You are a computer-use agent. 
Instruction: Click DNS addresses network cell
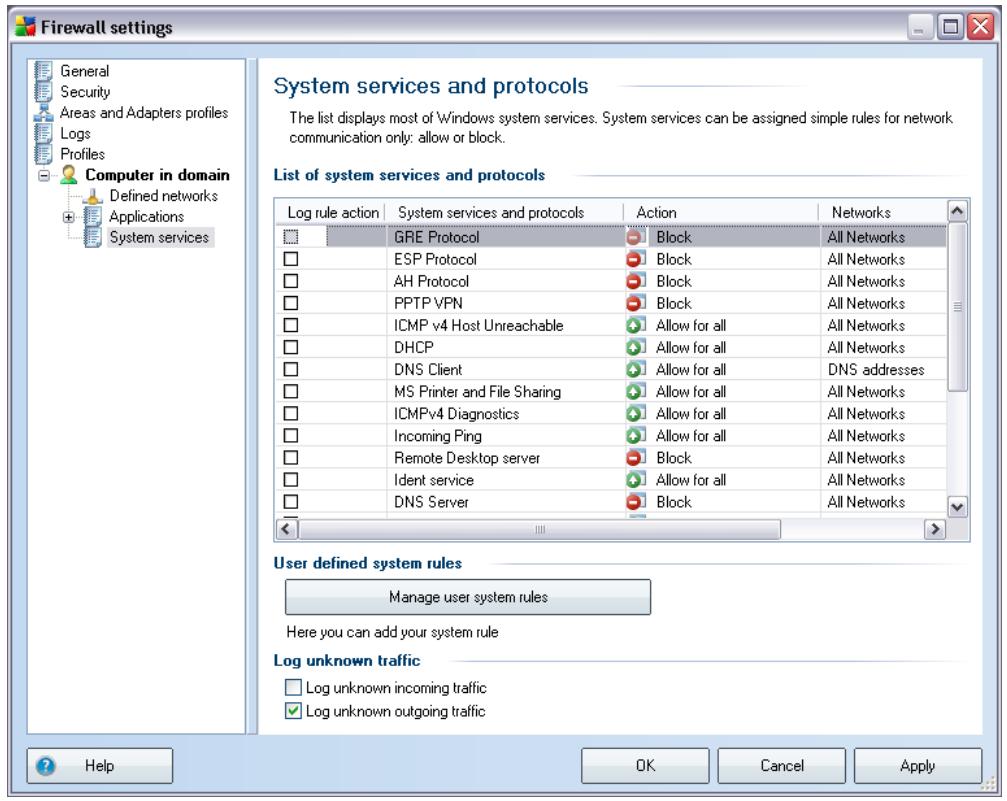(876, 369)
